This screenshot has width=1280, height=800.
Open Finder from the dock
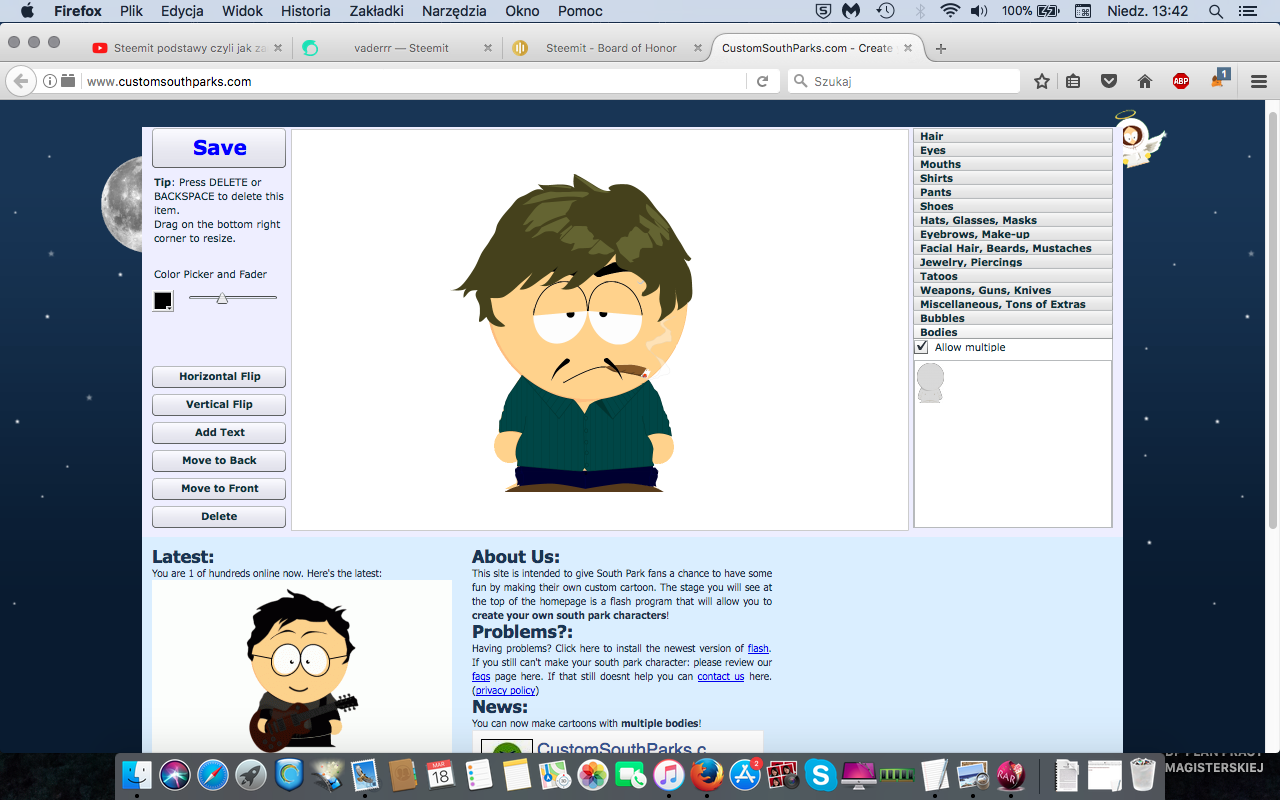coord(137,775)
